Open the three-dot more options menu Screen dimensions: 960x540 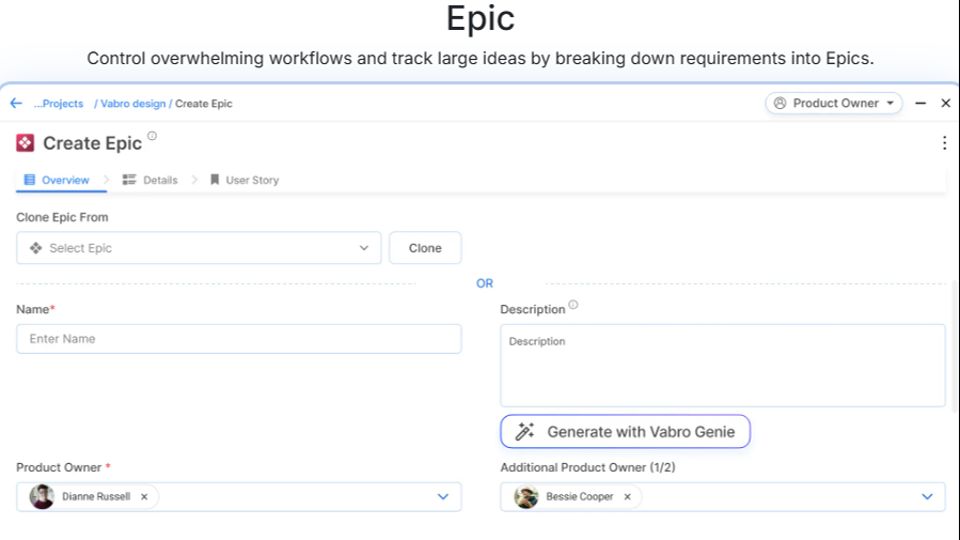coord(944,143)
